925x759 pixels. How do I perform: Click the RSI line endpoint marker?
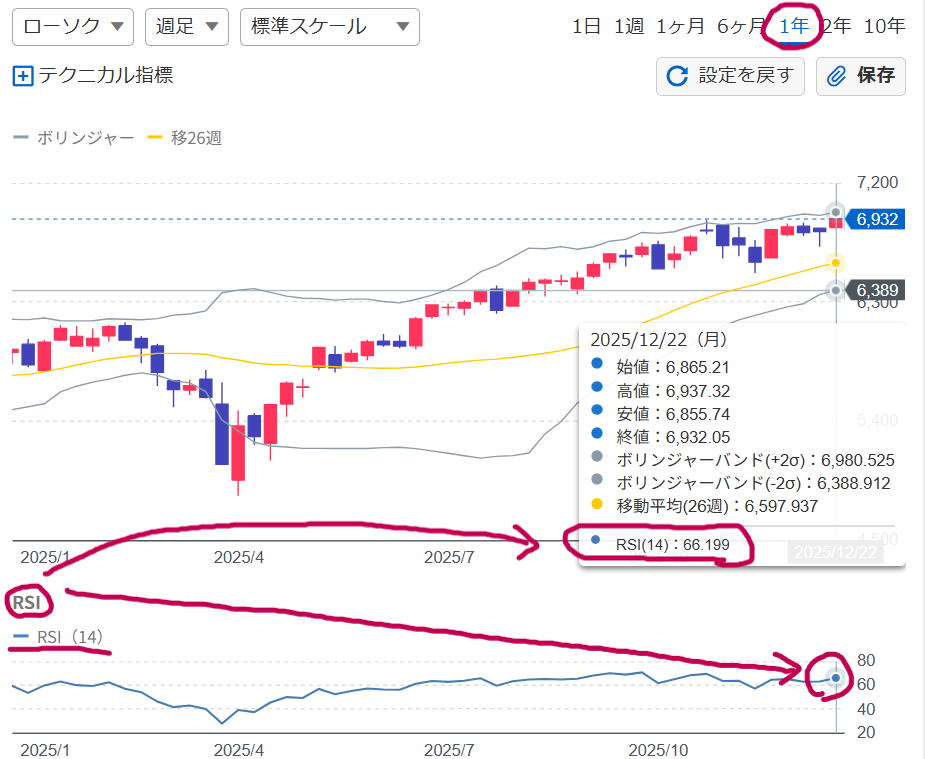[836, 678]
